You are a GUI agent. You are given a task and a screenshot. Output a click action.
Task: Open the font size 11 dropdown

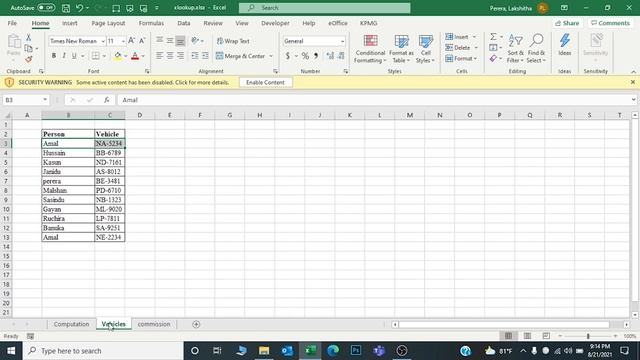coord(123,41)
